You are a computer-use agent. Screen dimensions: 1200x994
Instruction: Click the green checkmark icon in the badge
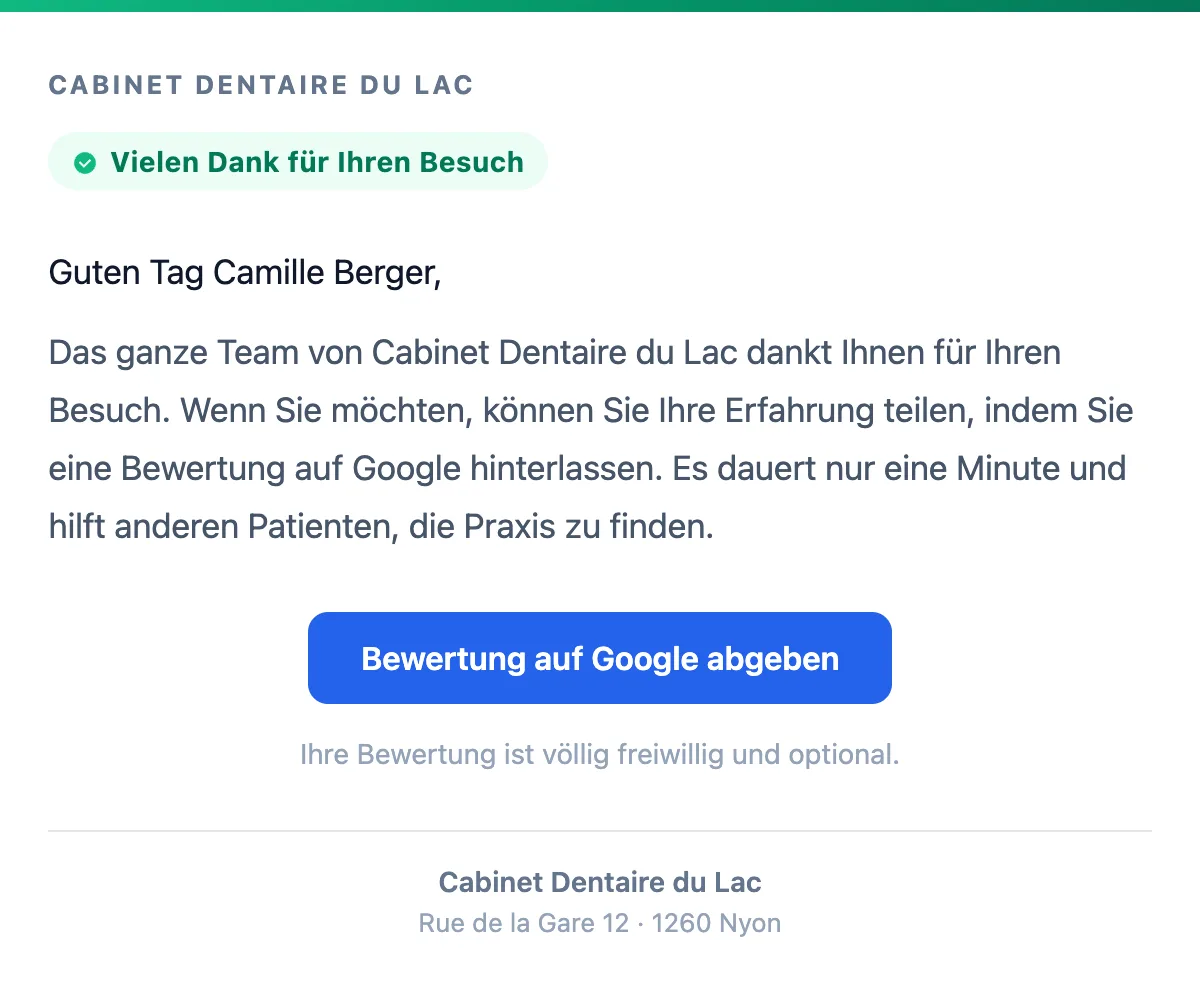pos(86,162)
